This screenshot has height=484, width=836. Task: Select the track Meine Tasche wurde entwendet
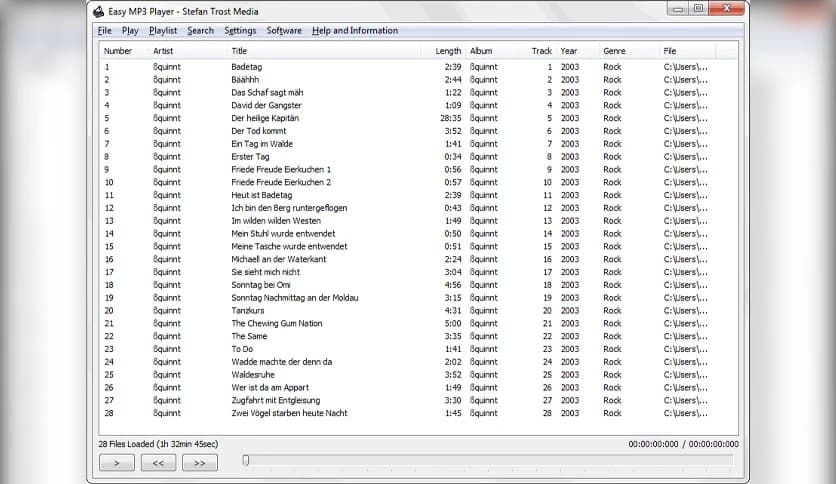[289, 246]
